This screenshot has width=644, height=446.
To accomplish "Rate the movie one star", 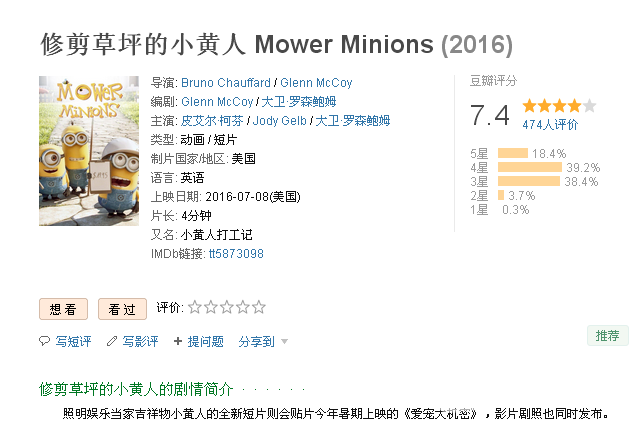I will click(195, 307).
